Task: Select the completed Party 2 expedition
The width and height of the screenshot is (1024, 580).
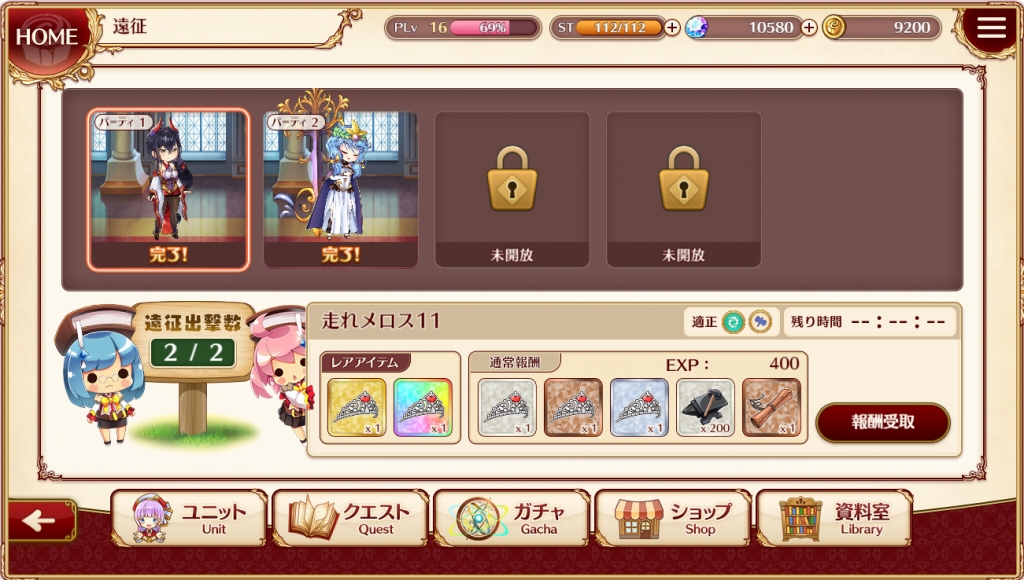Action: 340,189
